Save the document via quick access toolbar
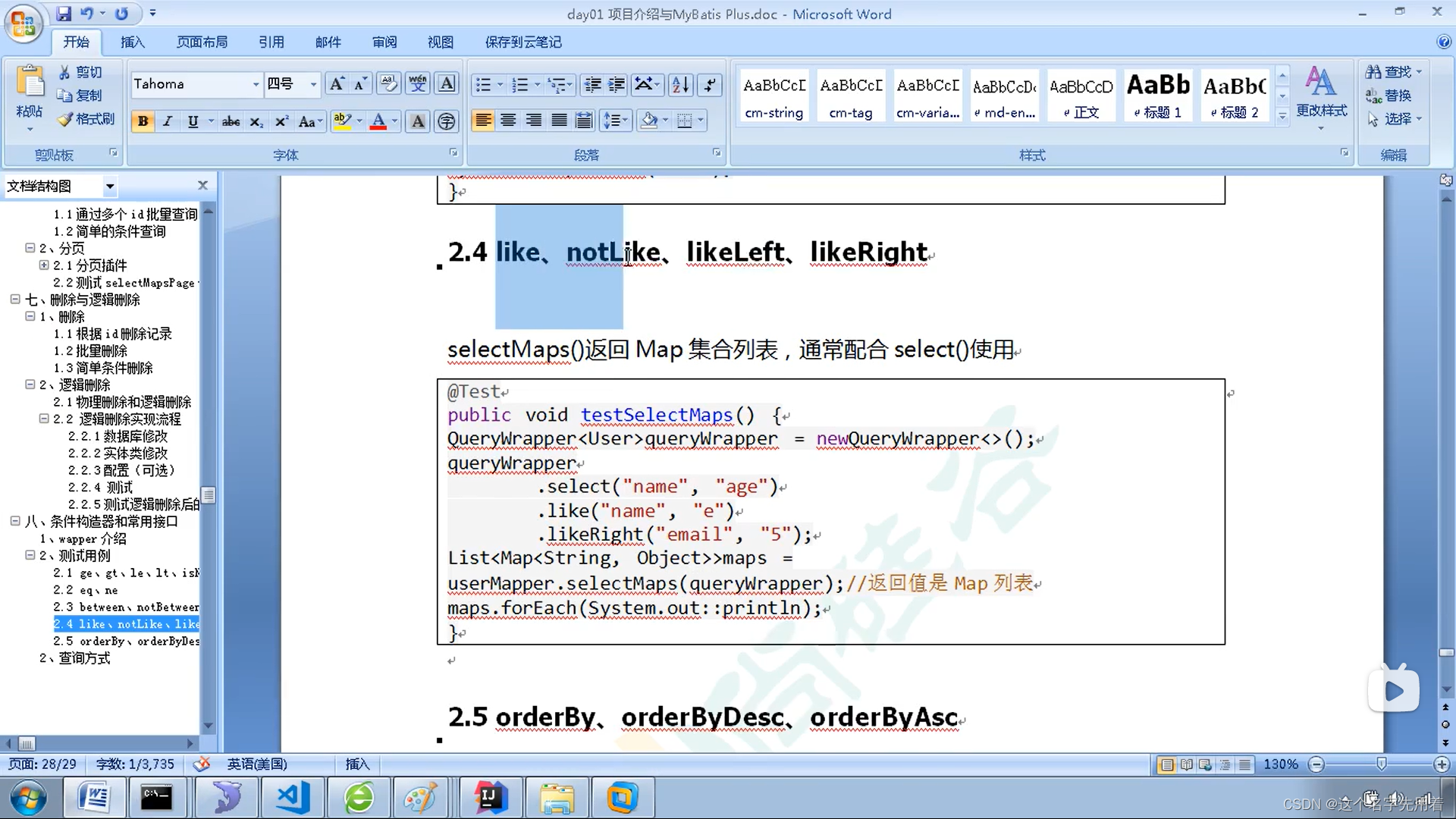This screenshot has height=819, width=1456. (x=64, y=14)
